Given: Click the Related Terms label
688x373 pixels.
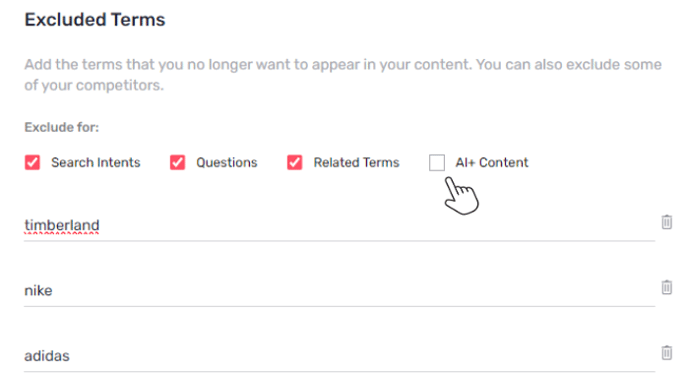Looking at the screenshot, I should click(356, 162).
